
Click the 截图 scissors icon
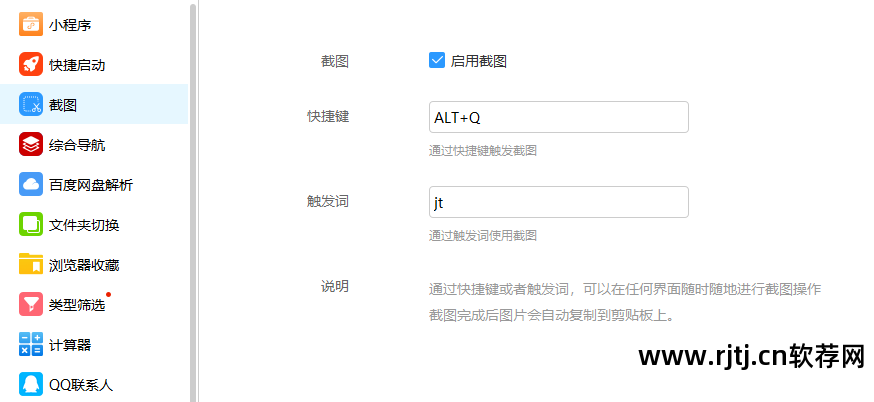coord(31,104)
